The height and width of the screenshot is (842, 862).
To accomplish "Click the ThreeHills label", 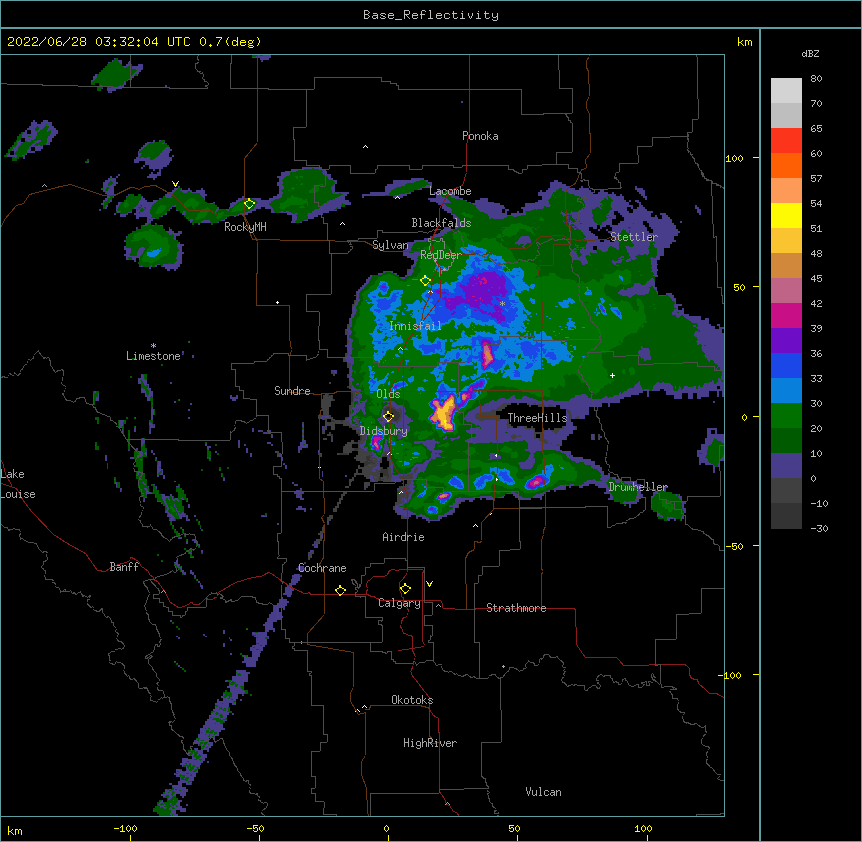I will [537, 418].
